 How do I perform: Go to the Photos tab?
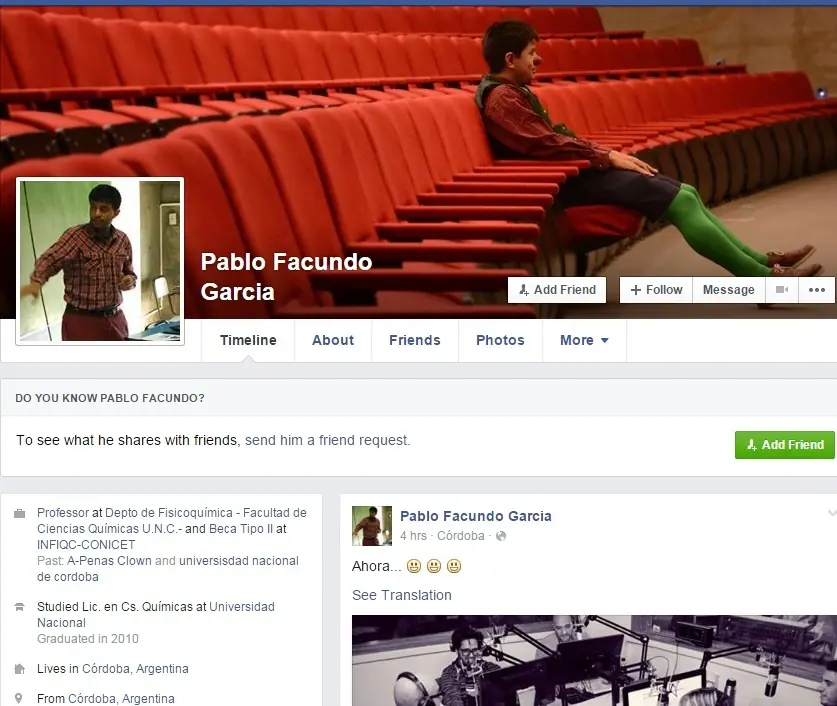(500, 340)
